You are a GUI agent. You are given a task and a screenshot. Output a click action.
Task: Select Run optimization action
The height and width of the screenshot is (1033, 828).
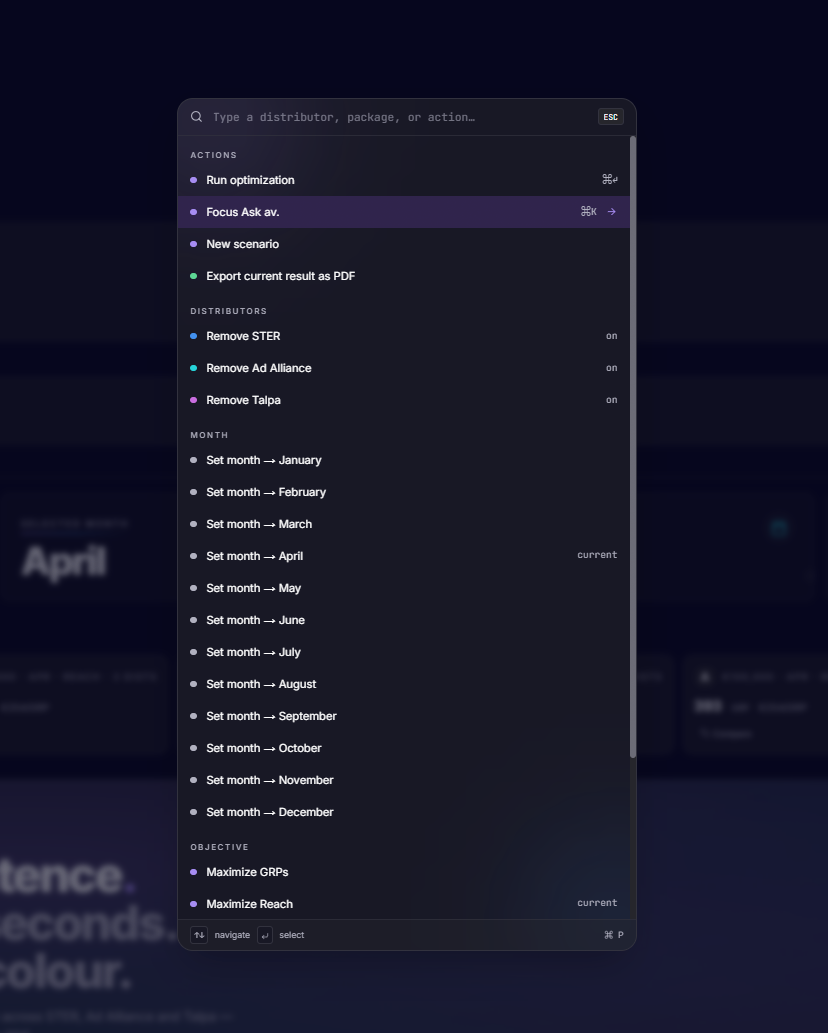click(x=404, y=180)
